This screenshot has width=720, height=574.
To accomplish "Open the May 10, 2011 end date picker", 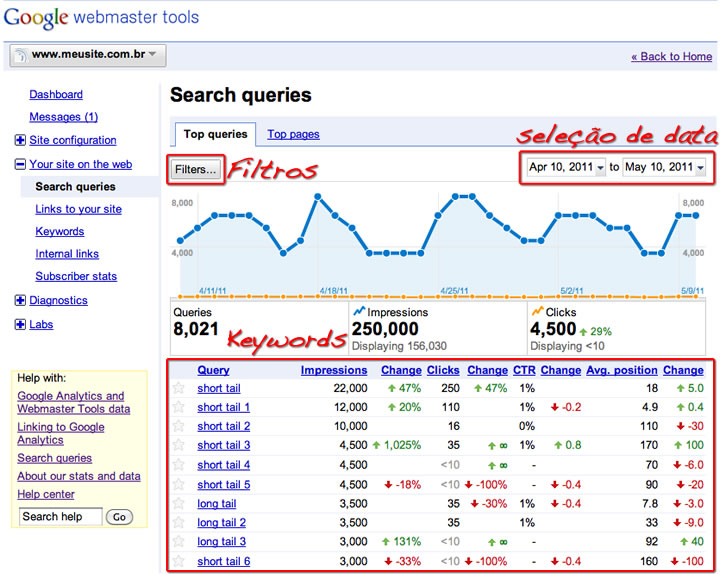I will [x=664, y=167].
